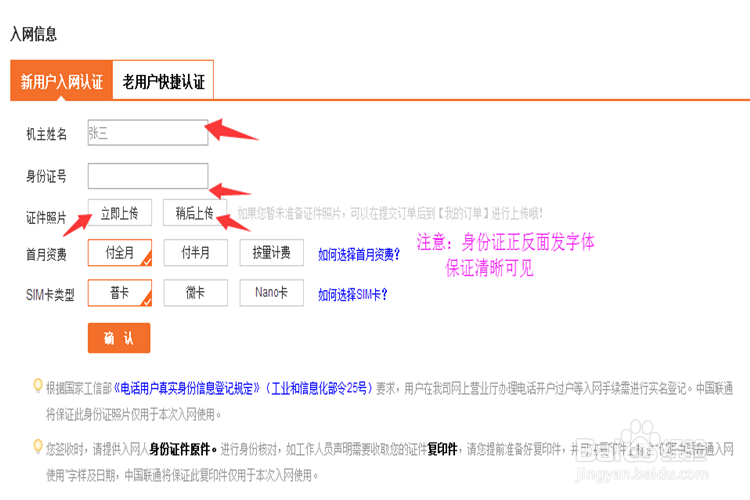This screenshot has width=750, height=500.
Task: Select 付全月 first-month fee option
Action: click(x=120, y=253)
